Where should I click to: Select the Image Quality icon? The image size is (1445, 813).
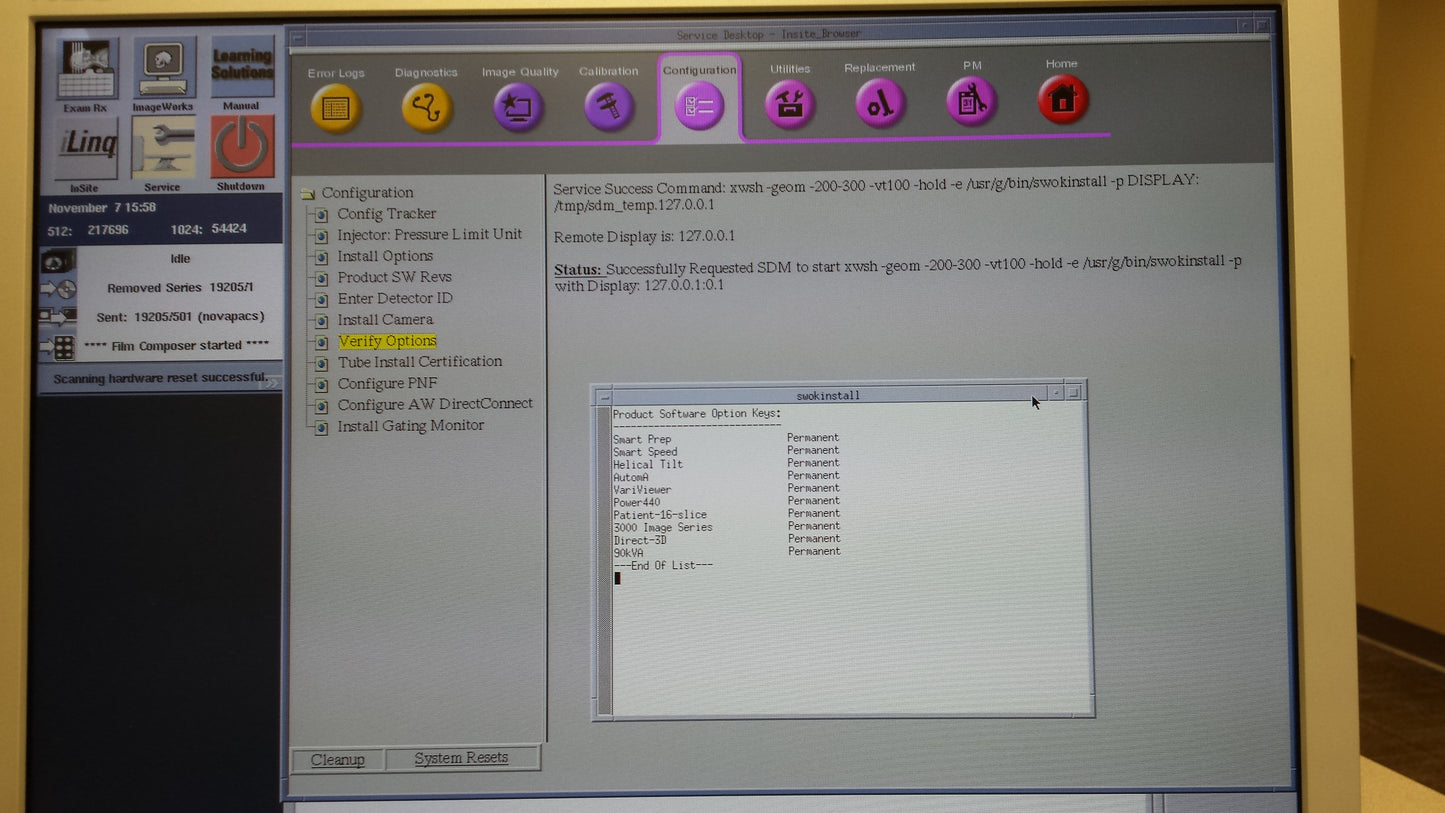tap(518, 107)
